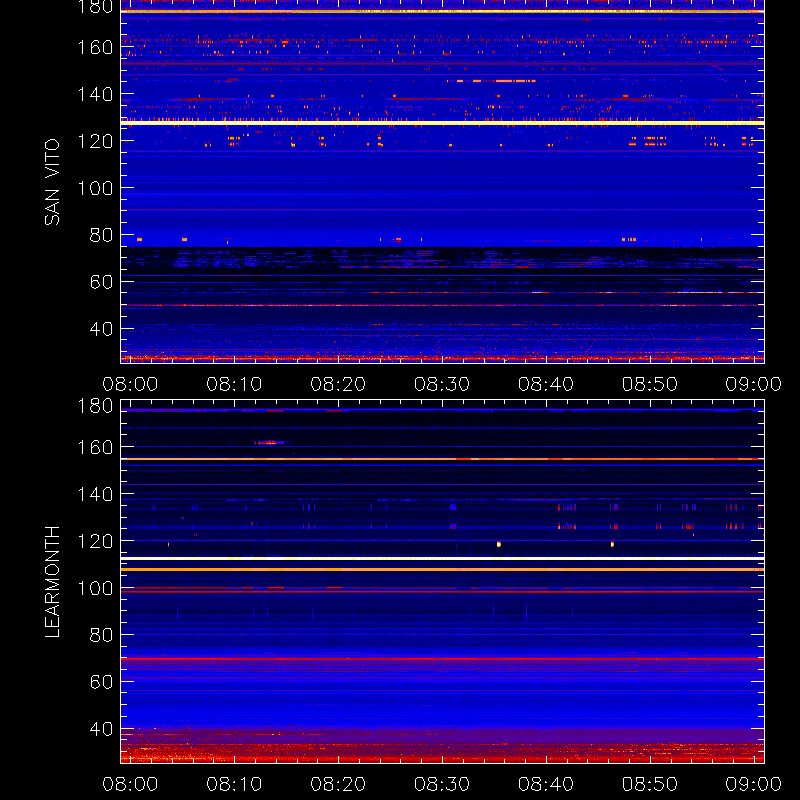Select the 40 tick label on San Vito axis

(101, 329)
